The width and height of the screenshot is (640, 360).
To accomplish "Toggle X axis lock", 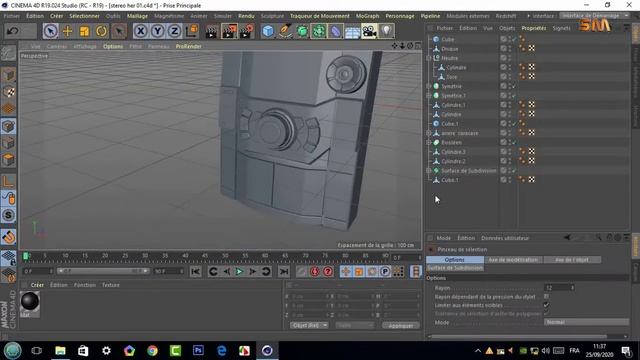I will (140, 31).
